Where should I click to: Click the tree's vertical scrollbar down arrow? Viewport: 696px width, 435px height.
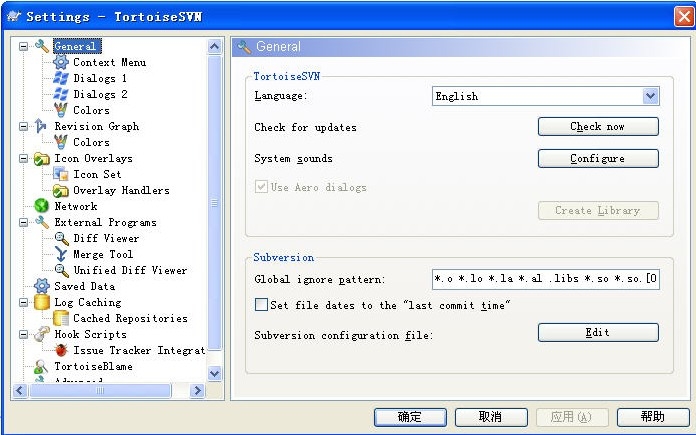click(214, 373)
